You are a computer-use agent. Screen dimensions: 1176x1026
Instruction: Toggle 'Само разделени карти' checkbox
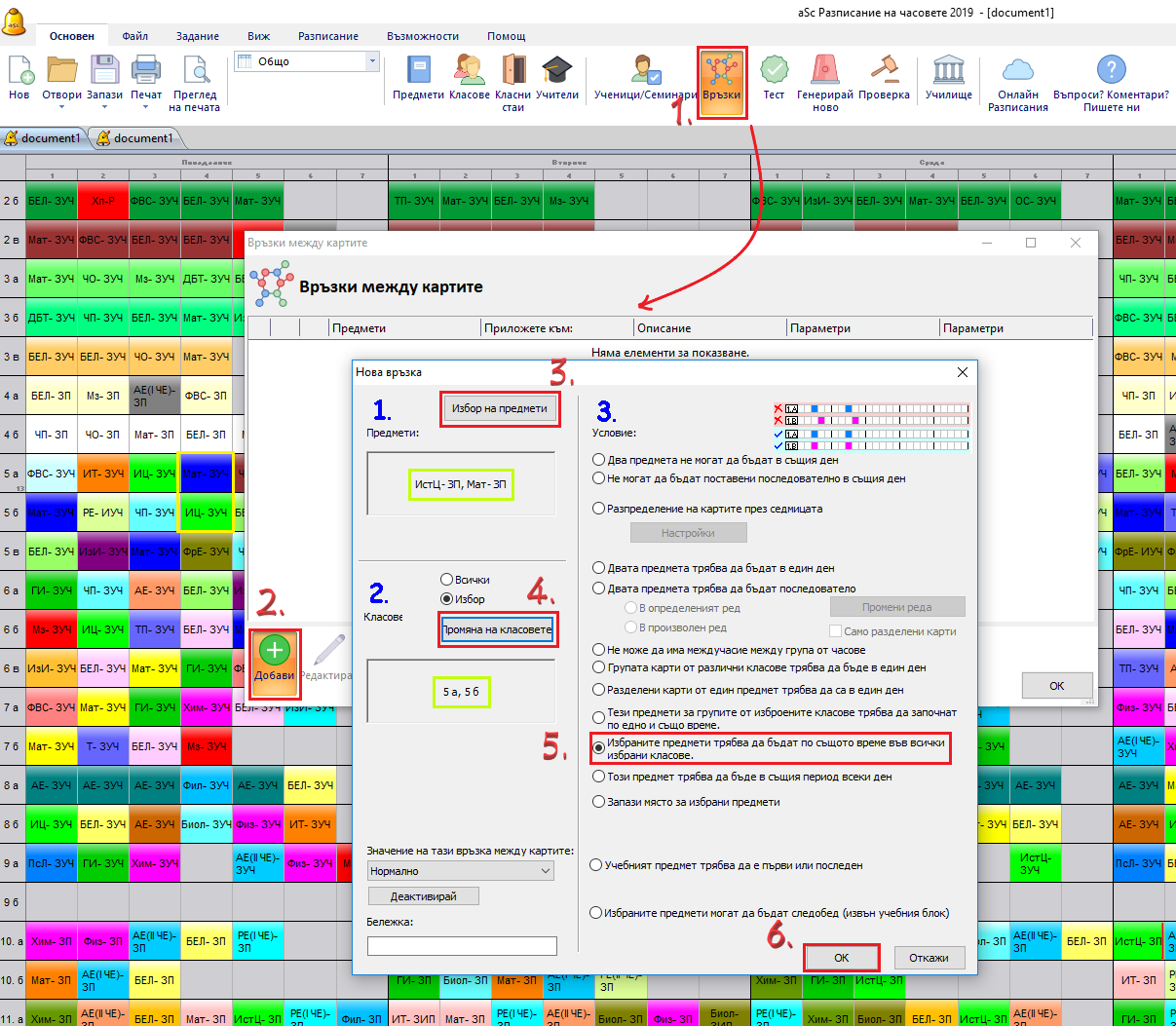pyautogui.click(x=836, y=631)
